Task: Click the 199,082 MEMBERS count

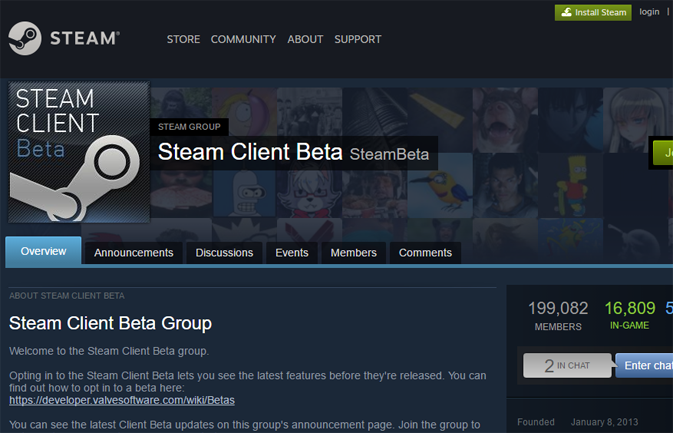Action: [x=558, y=315]
